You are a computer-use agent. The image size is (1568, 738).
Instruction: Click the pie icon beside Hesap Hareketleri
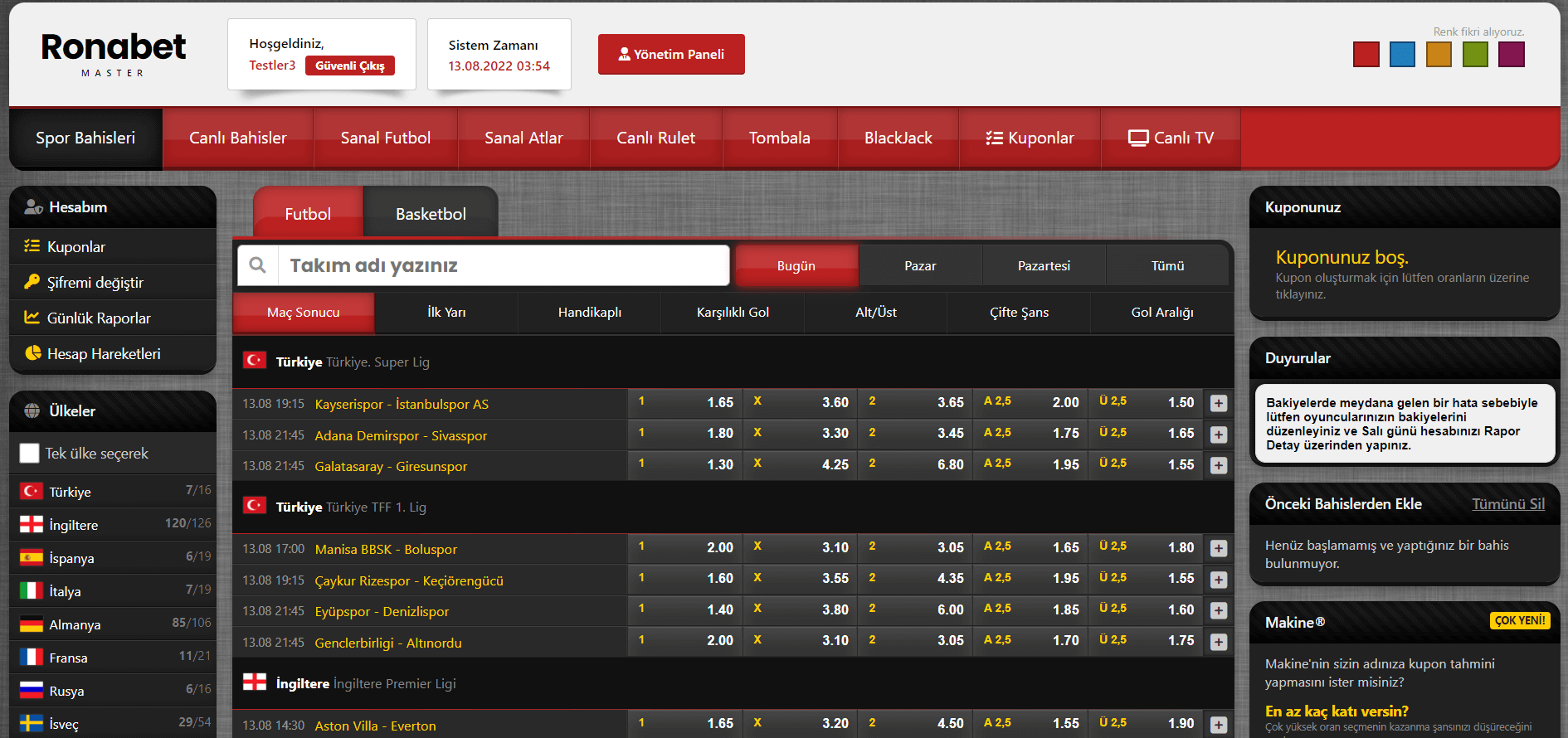pos(32,353)
